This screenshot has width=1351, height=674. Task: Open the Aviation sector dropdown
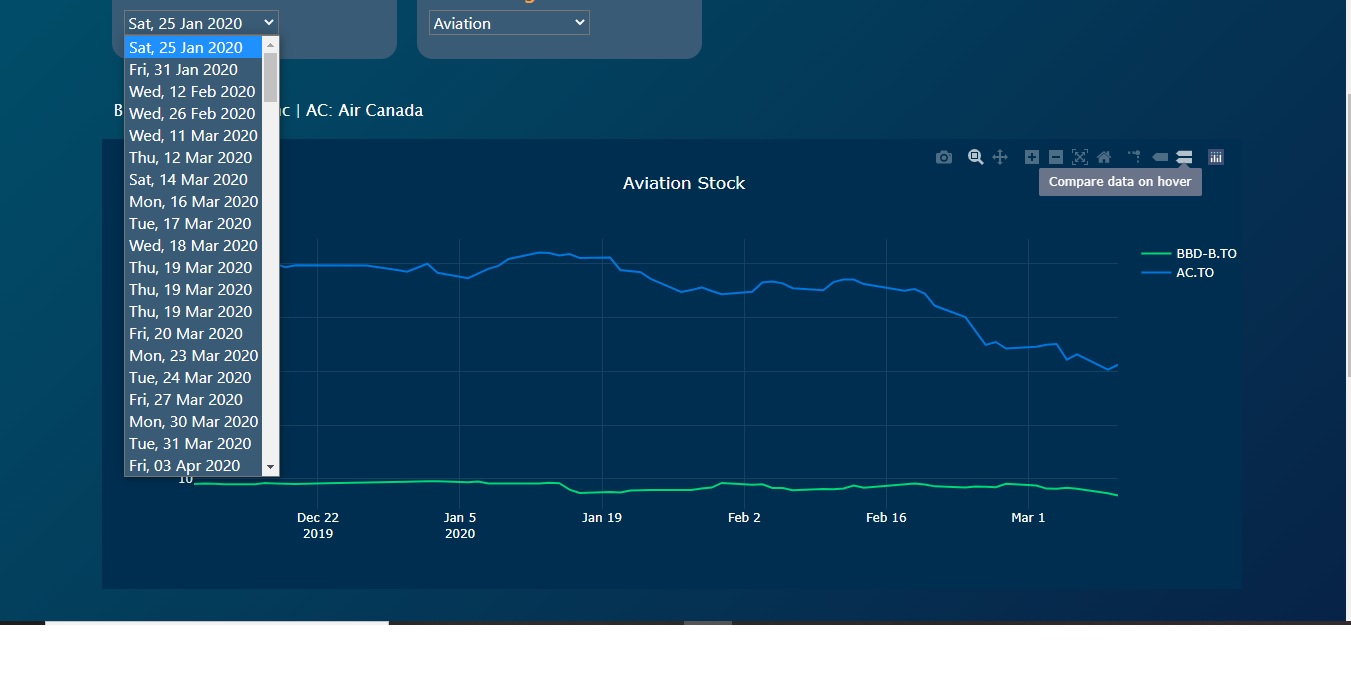pos(509,23)
